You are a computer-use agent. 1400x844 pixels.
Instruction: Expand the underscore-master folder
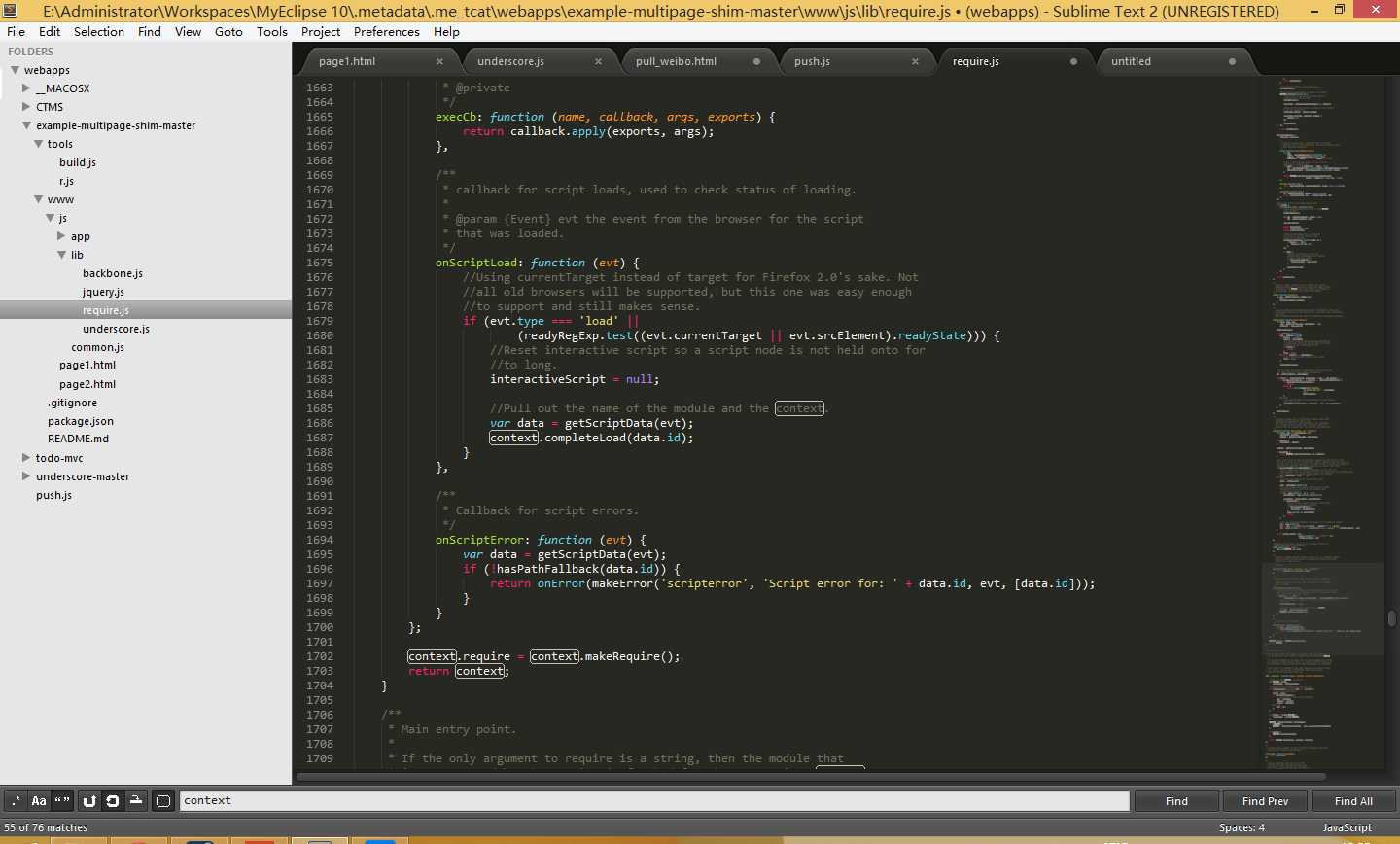click(26, 476)
